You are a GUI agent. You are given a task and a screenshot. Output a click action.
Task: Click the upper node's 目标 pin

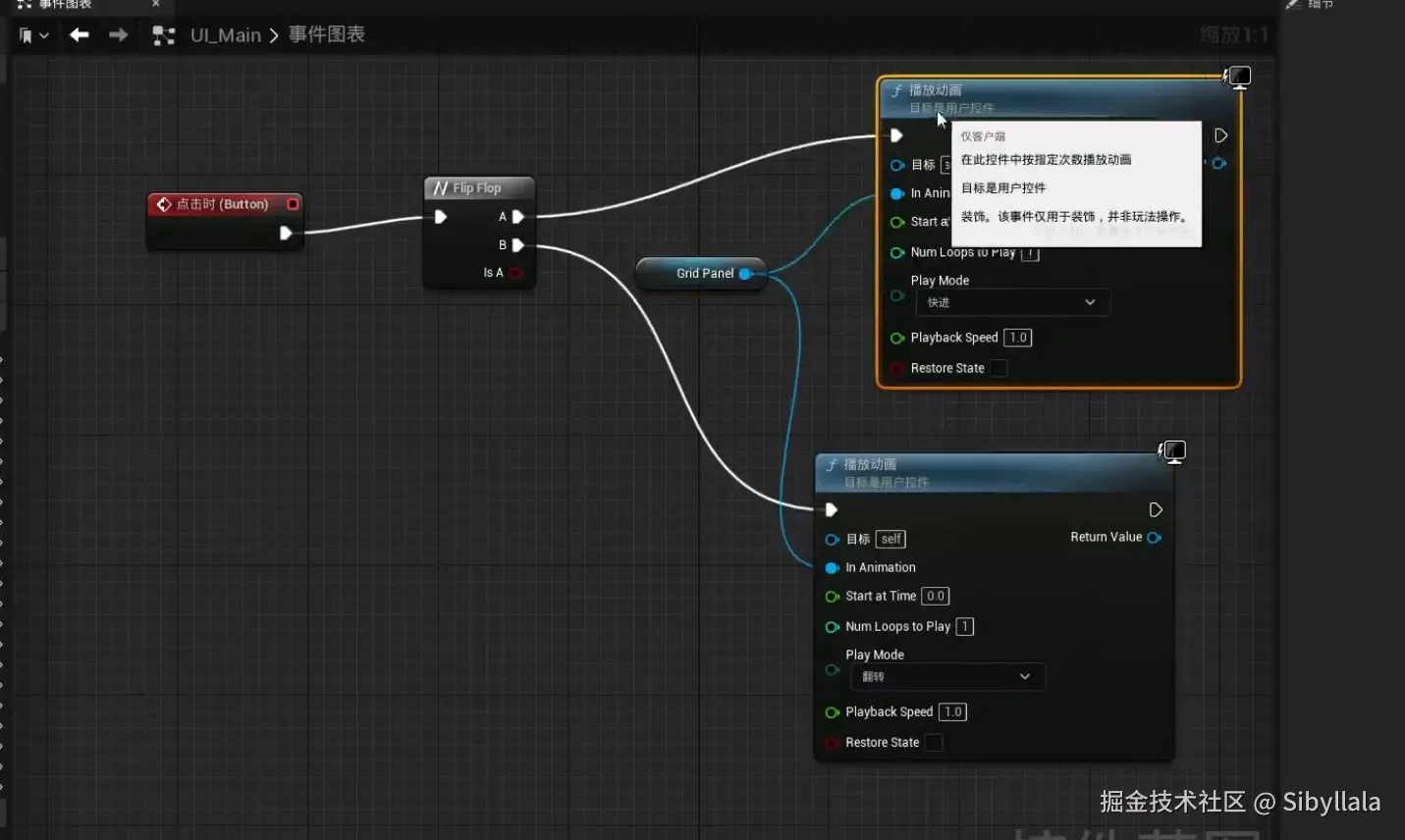pos(897,165)
